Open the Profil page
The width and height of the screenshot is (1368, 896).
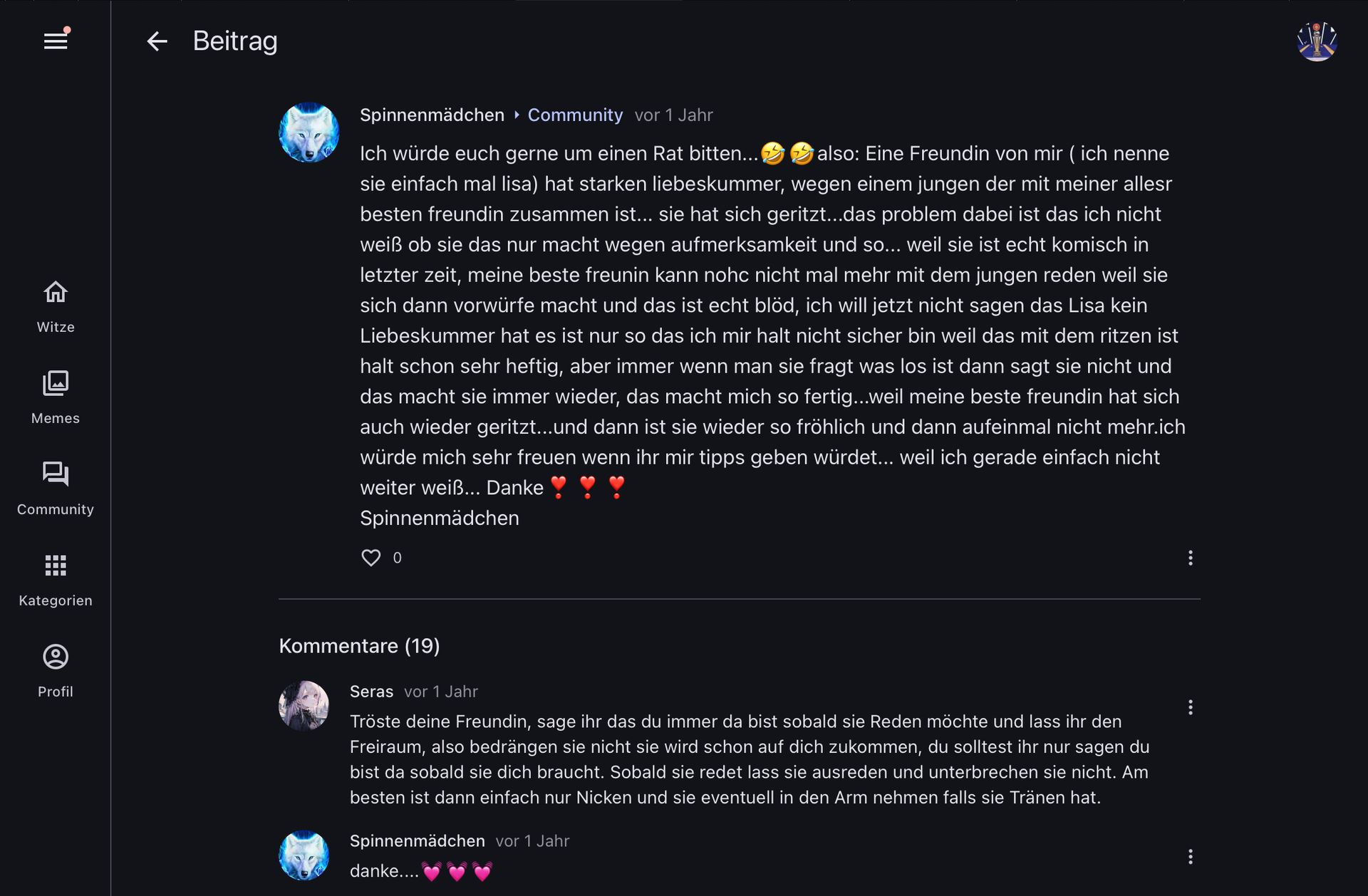(56, 671)
